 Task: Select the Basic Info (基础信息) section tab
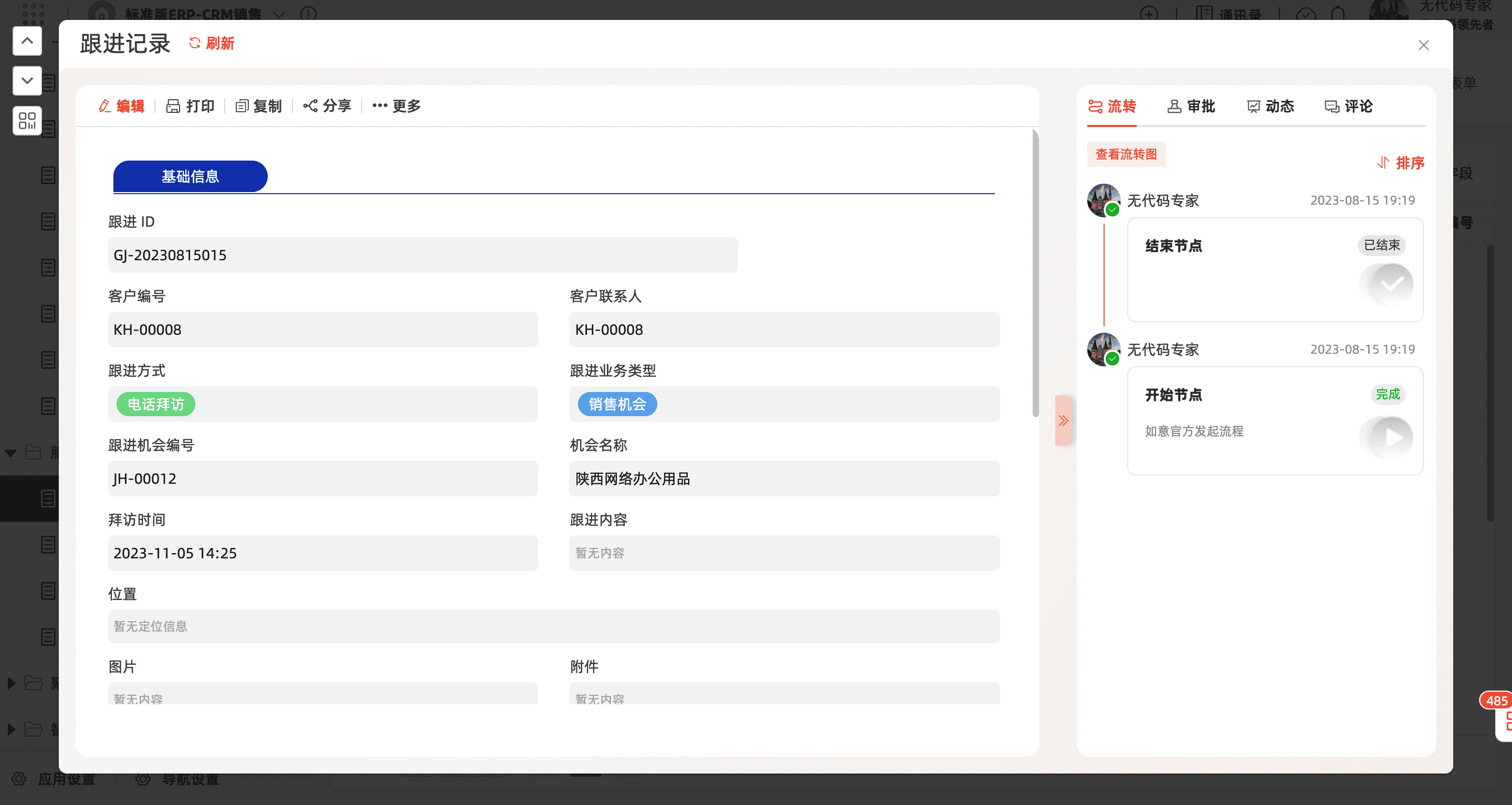pyautogui.click(x=190, y=177)
